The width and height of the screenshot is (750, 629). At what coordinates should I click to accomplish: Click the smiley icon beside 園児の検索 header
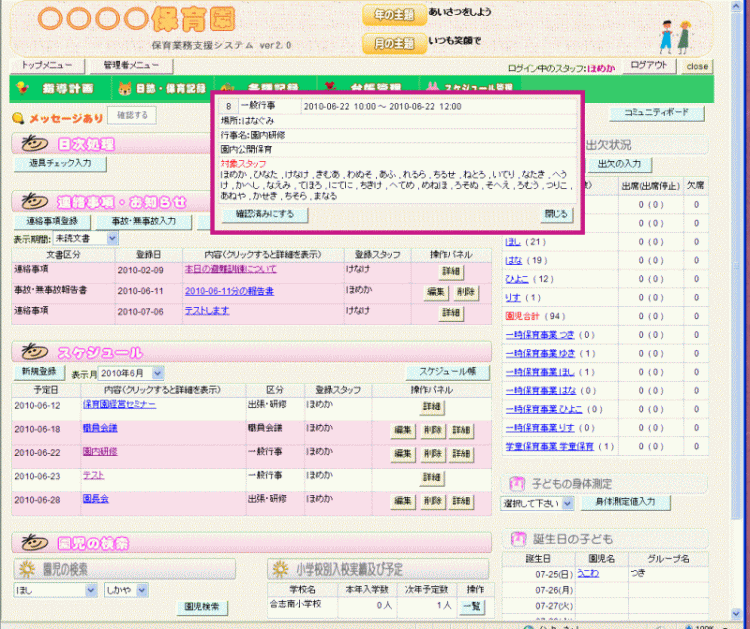click(x=32, y=543)
